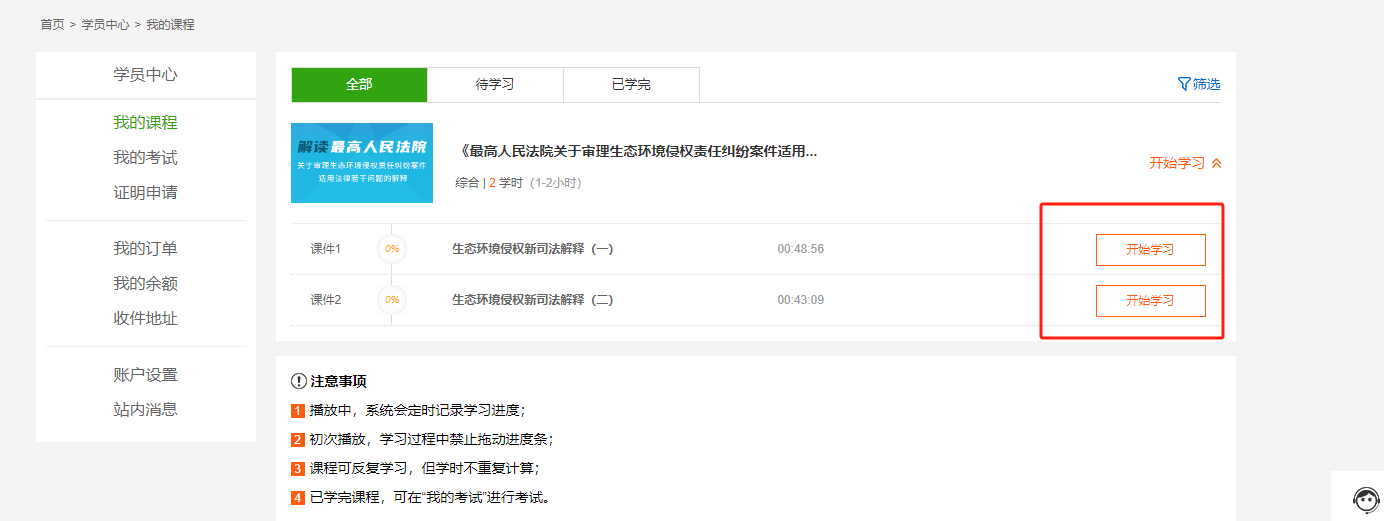The image size is (1384, 521).
Task: Open 我的订单 in sidebar
Action: (145, 249)
